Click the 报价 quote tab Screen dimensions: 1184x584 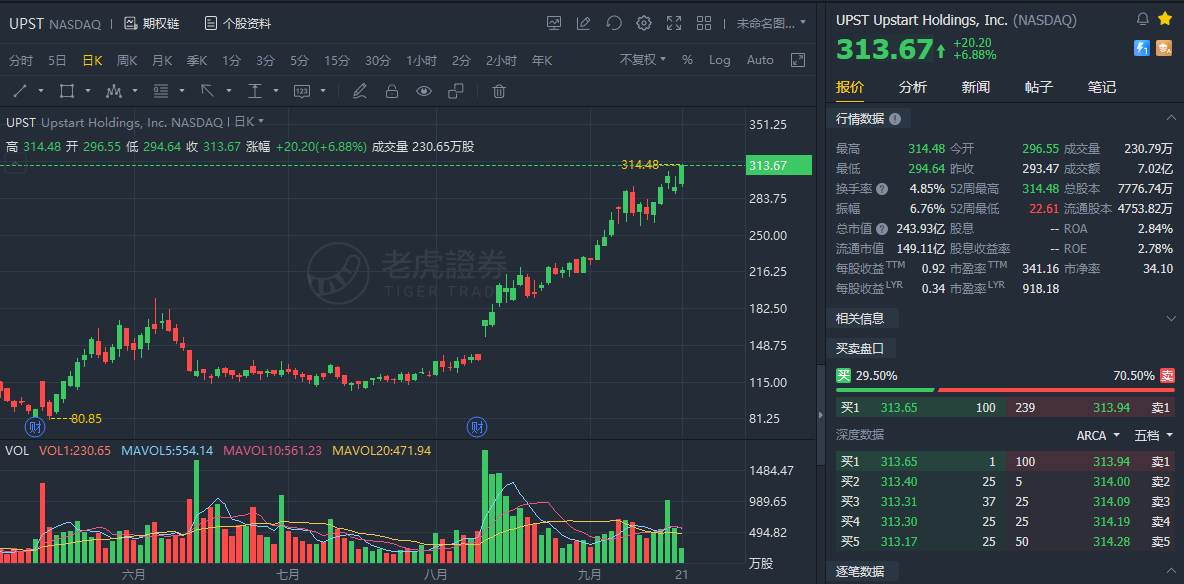pos(849,88)
